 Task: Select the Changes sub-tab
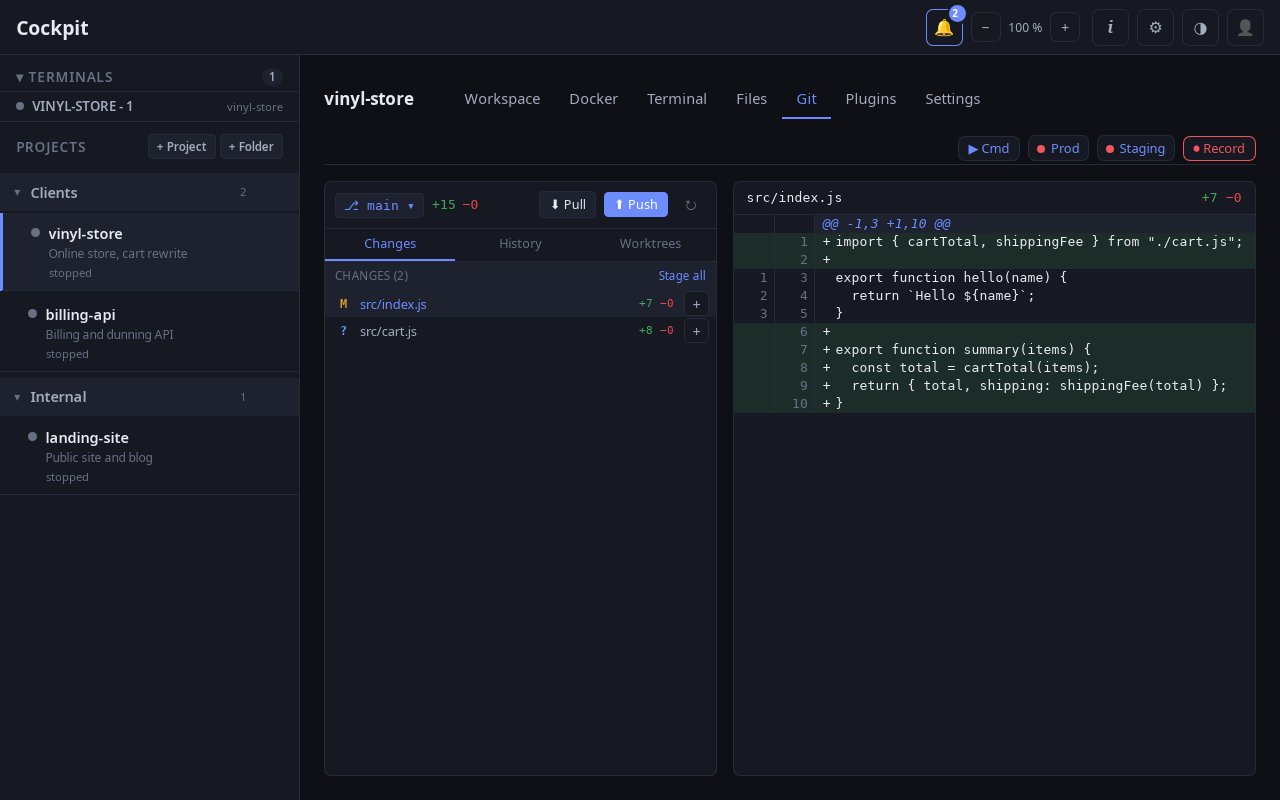pos(390,244)
